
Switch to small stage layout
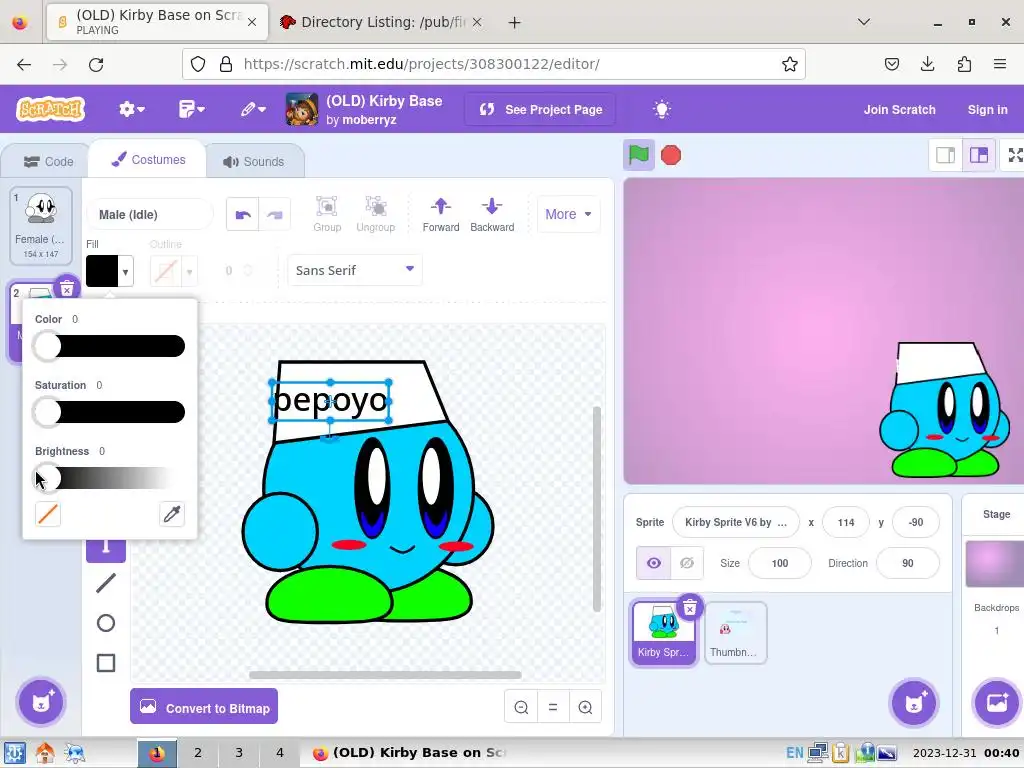(x=946, y=155)
